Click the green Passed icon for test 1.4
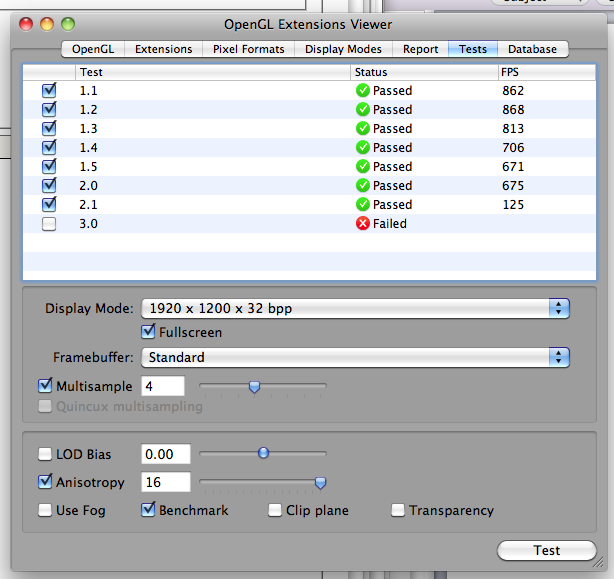The image size is (614, 579). click(363, 147)
